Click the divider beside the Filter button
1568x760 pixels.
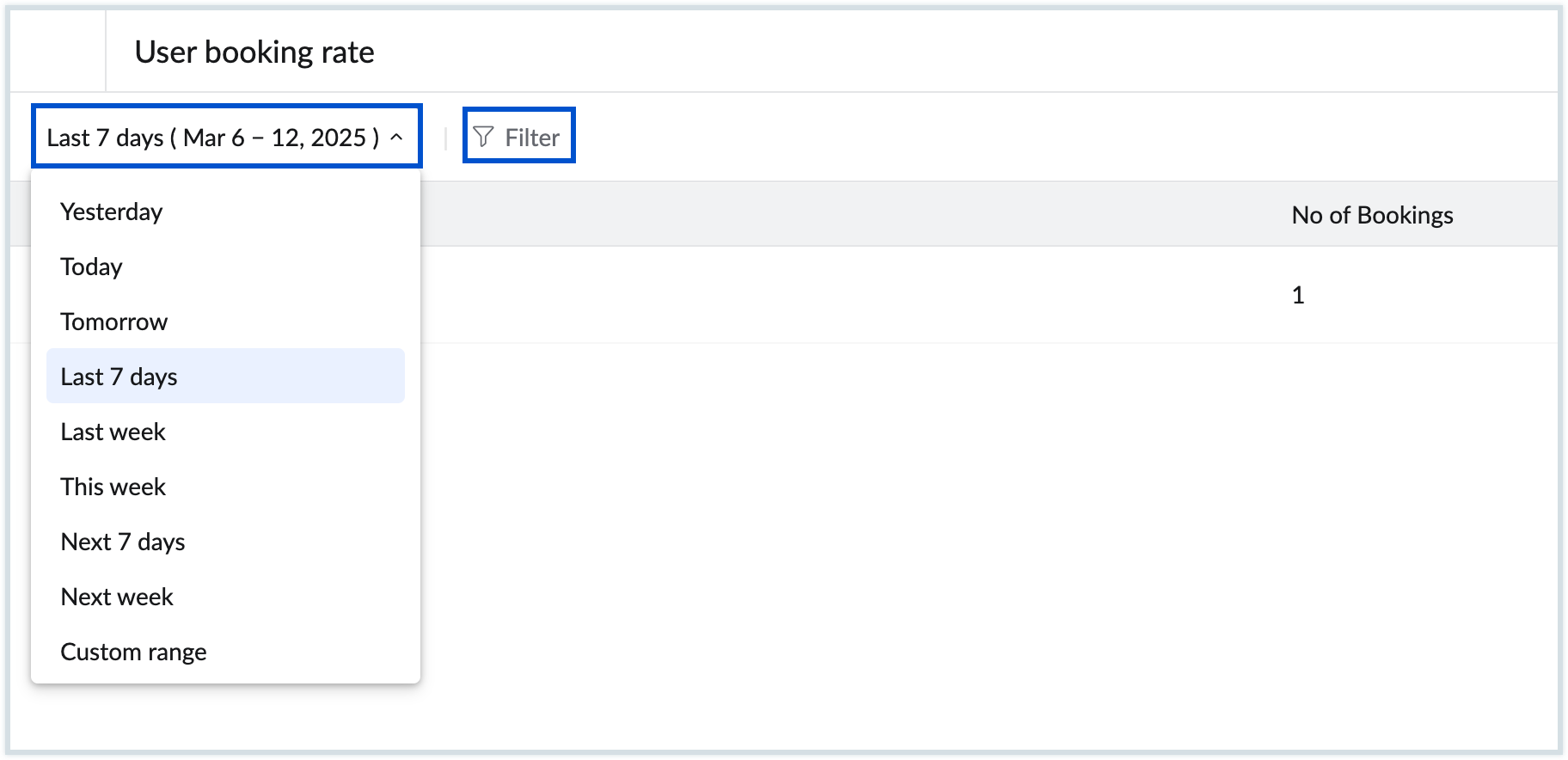coord(444,135)
